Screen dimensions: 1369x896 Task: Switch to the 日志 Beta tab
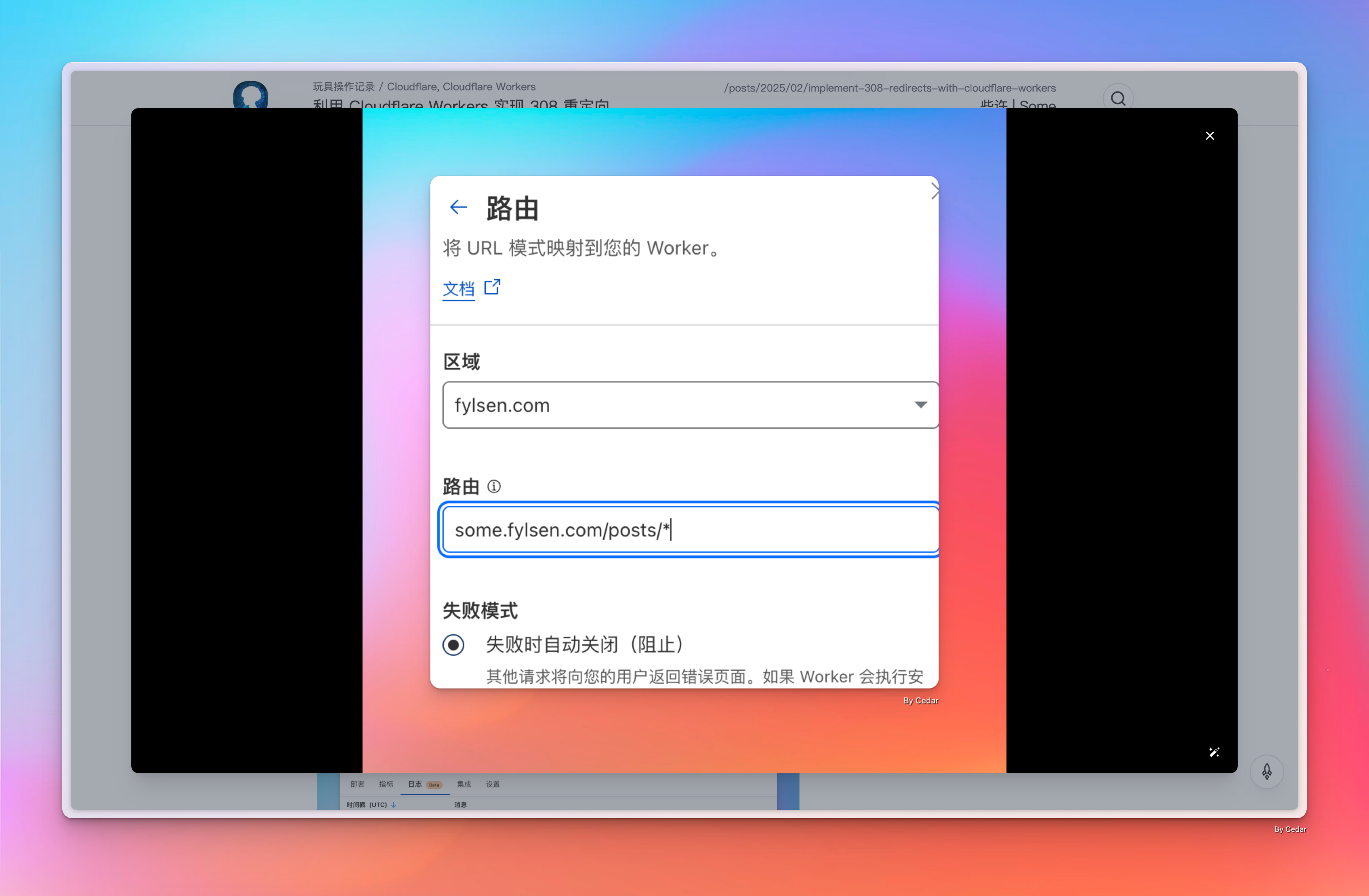point(424,784)
